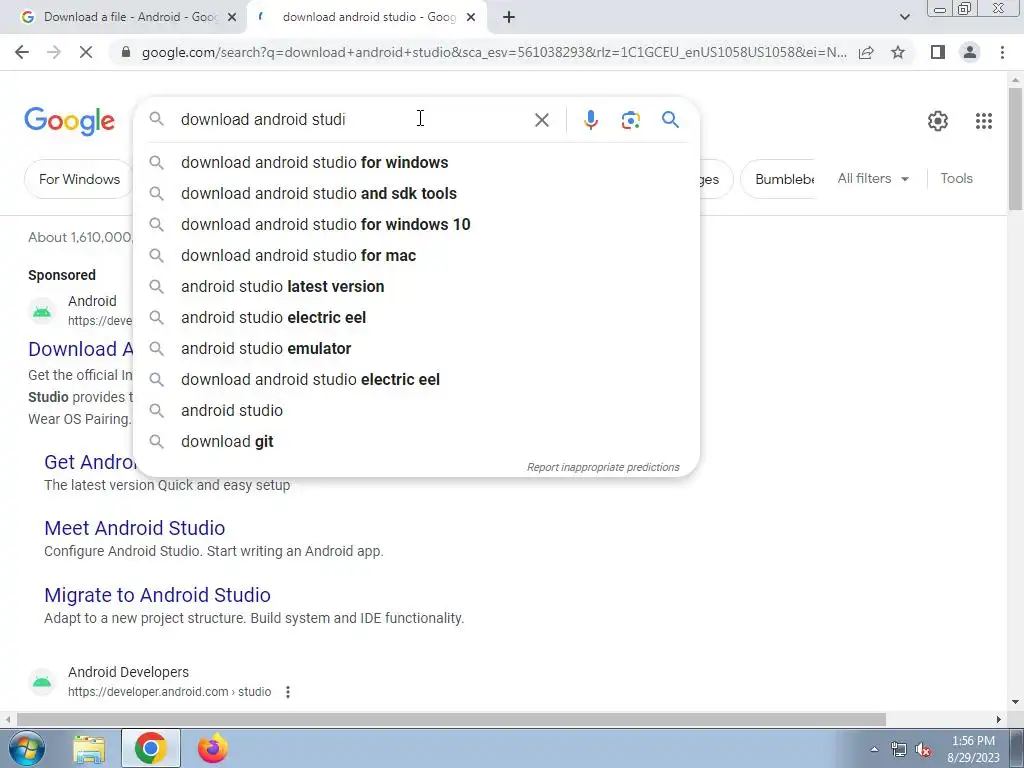Go back to the previous page

(22, 52)
